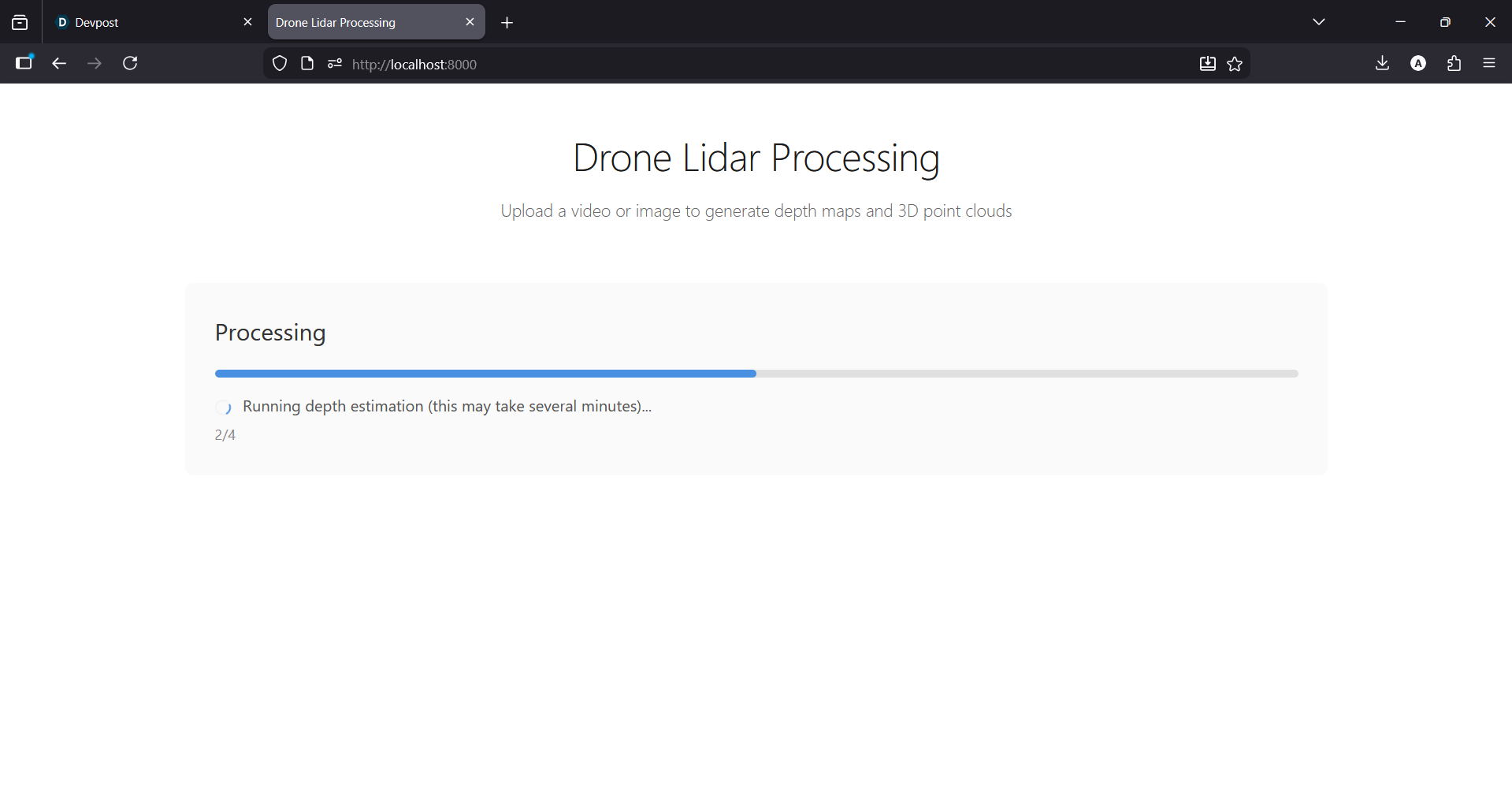Open the Downloads panel
This screenshot has height=804, width=1512.
1382,63
